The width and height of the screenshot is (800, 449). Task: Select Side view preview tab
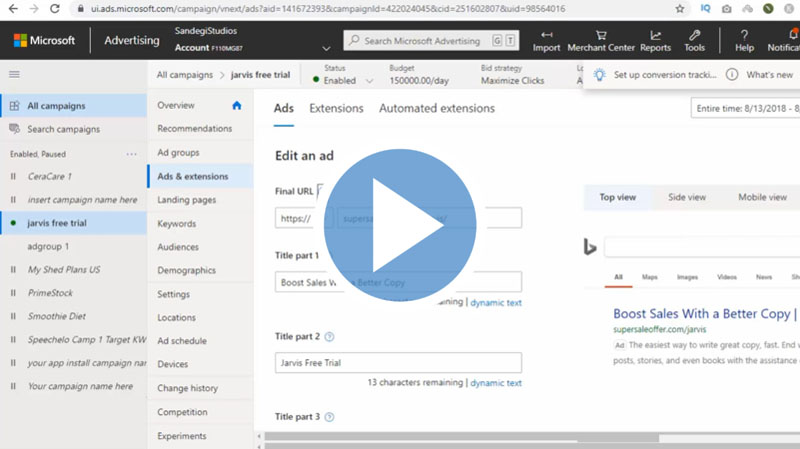[687, 197]
